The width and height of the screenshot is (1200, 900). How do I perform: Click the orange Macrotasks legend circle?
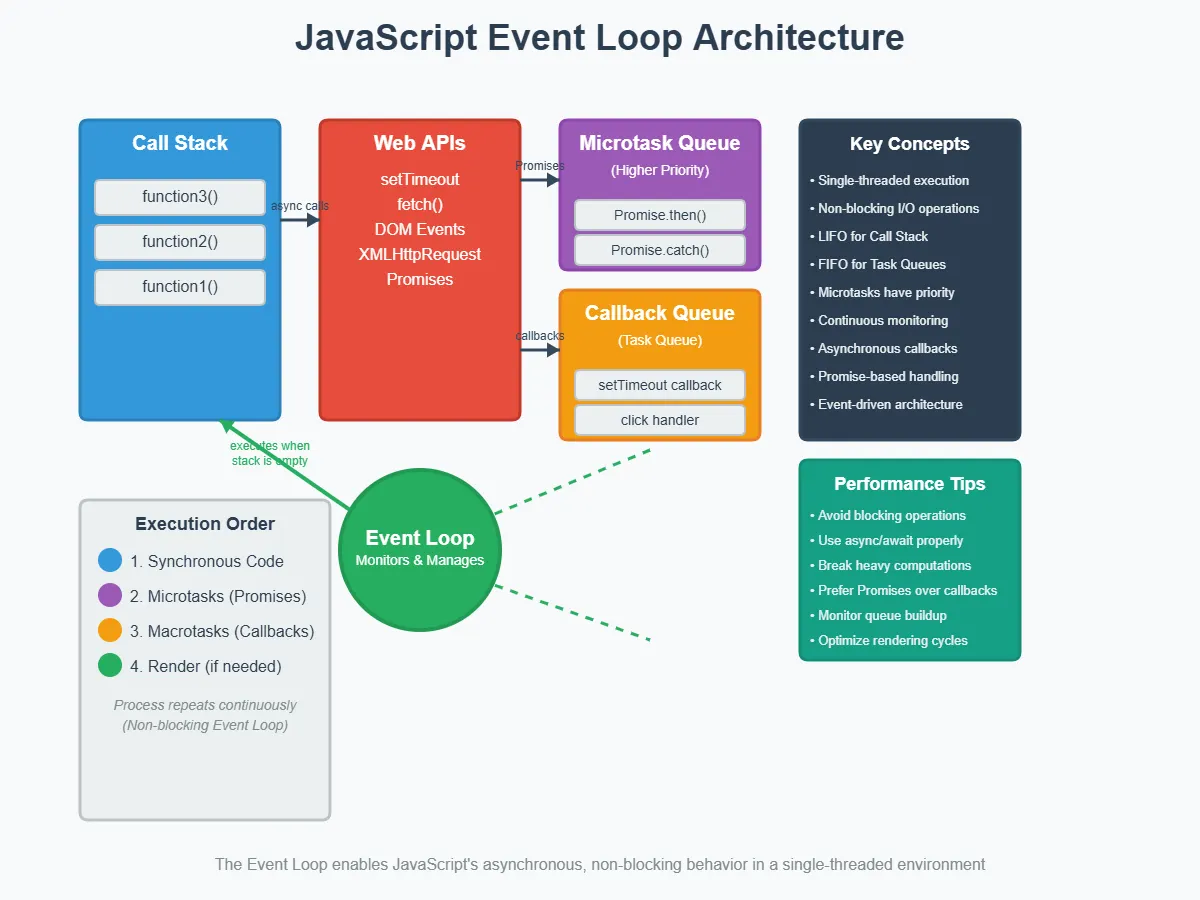[x=110, y=630]
